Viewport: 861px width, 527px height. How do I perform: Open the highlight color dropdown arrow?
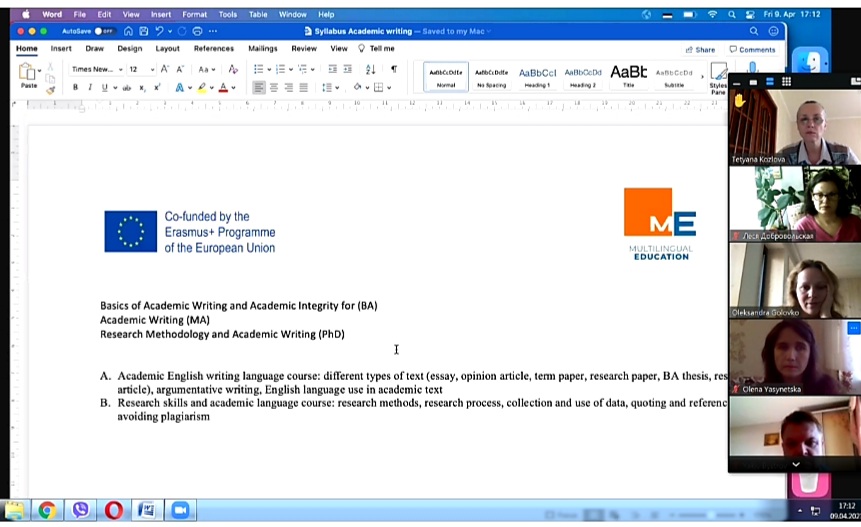pyautogui.click(x=211, y=88)
